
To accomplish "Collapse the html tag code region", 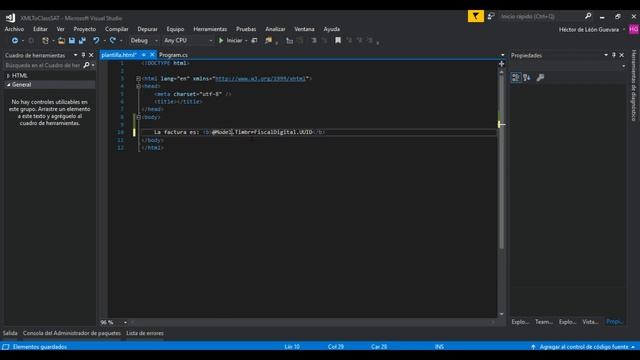I will click(x=138, y=78).
